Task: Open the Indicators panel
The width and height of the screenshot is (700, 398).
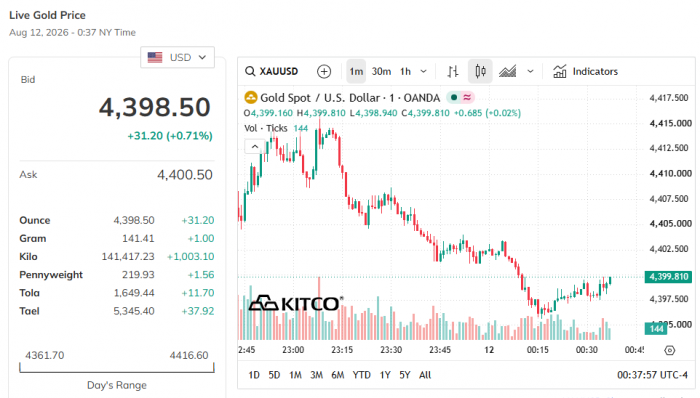Action: pyautogui.click(x=585, y=71)
